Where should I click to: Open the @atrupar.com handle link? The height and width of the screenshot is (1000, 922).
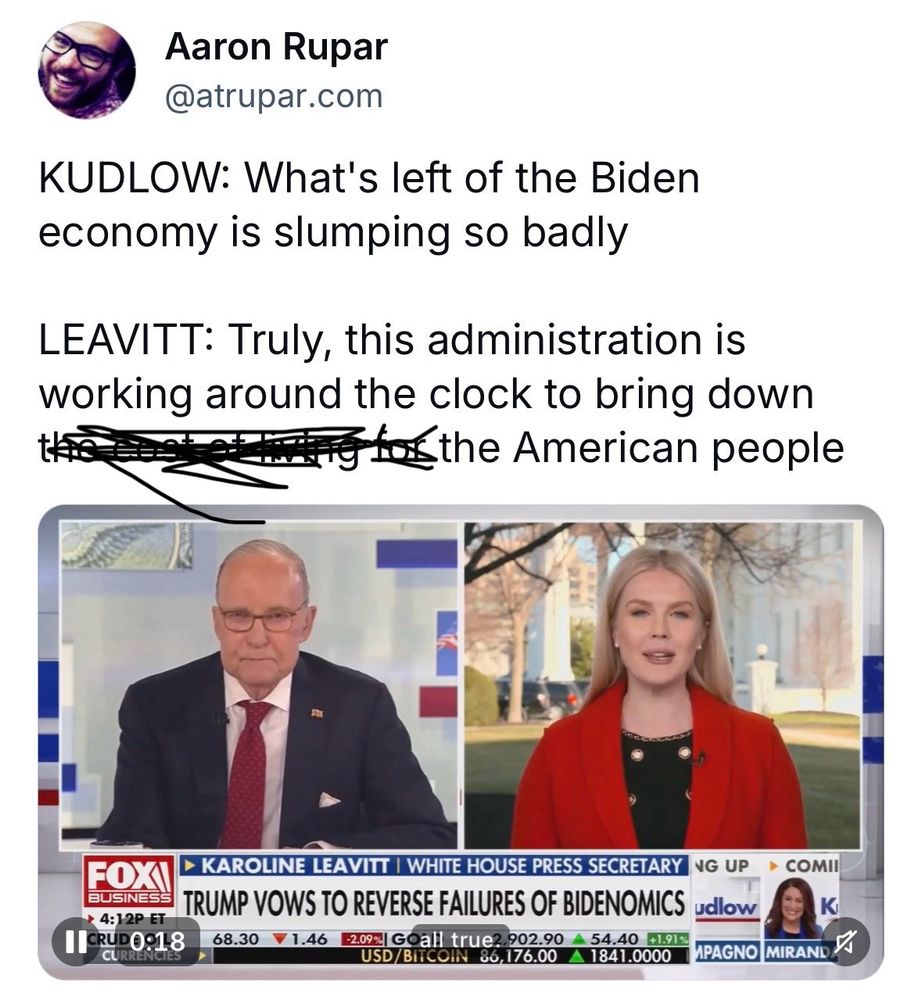(x=274, y=96)
